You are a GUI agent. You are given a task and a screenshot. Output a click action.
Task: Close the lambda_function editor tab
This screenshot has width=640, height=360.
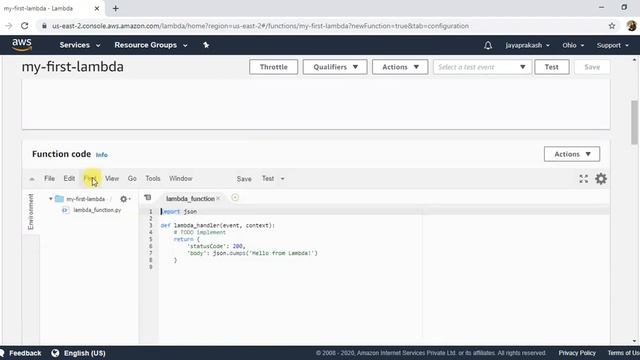(x=218, y=198)
